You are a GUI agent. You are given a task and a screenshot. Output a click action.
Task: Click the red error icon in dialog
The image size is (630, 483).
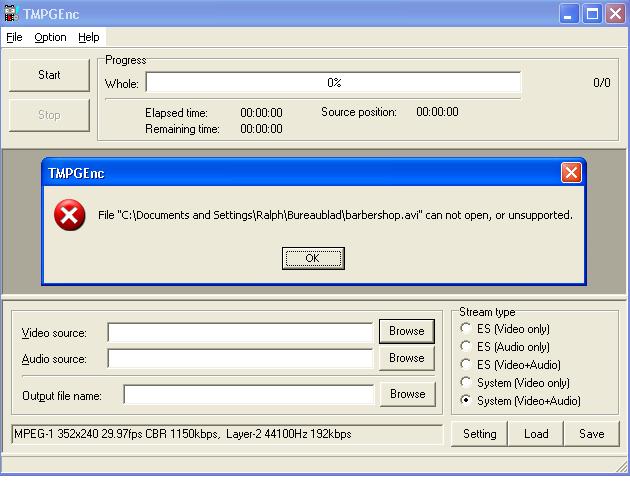[x=70, y=215]
